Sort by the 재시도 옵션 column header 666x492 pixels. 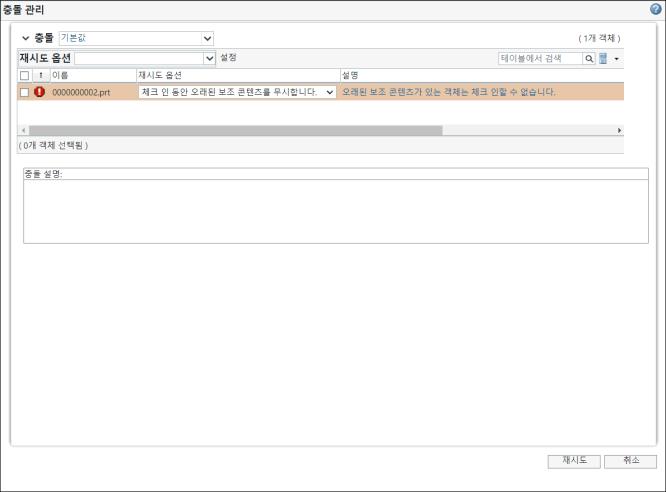tap(238, 75)
